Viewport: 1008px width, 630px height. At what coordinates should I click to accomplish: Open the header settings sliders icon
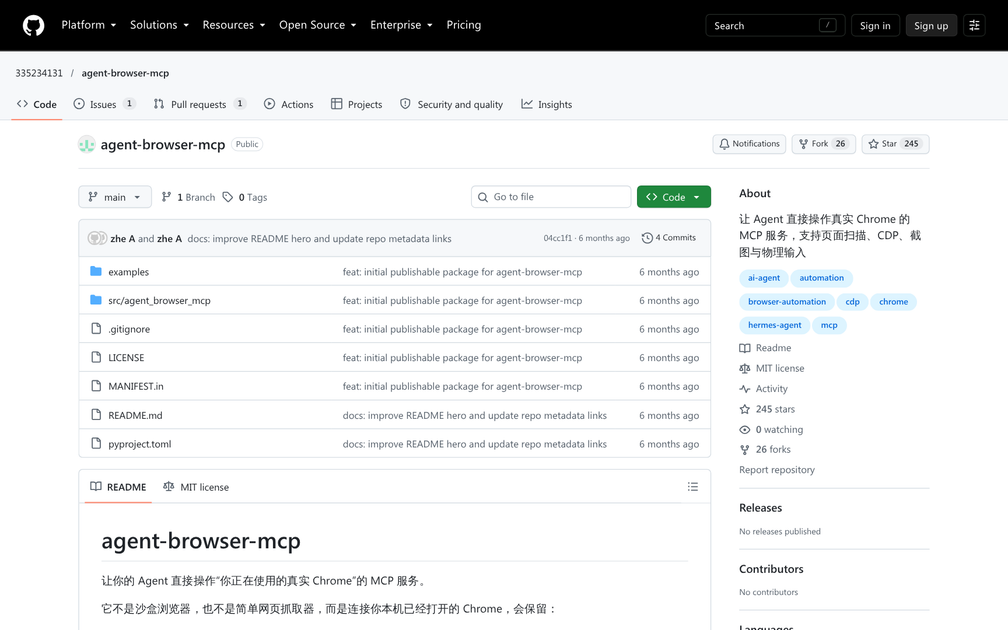[974, 26]
